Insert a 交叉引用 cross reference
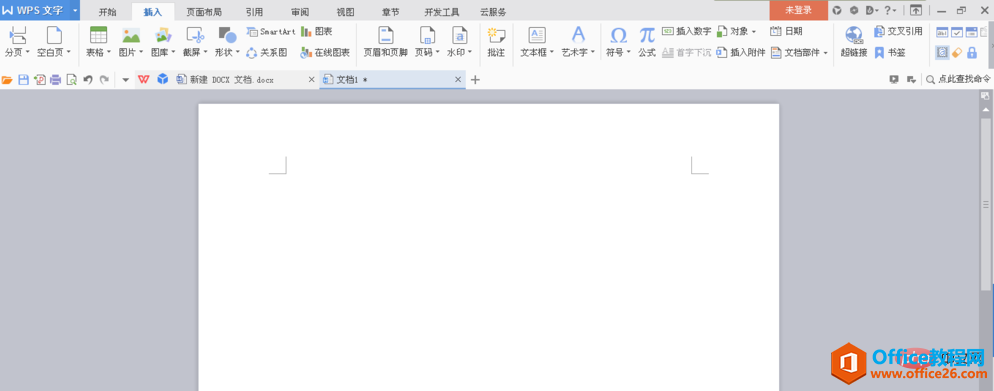Screen dimensions: 994x391 897,32
